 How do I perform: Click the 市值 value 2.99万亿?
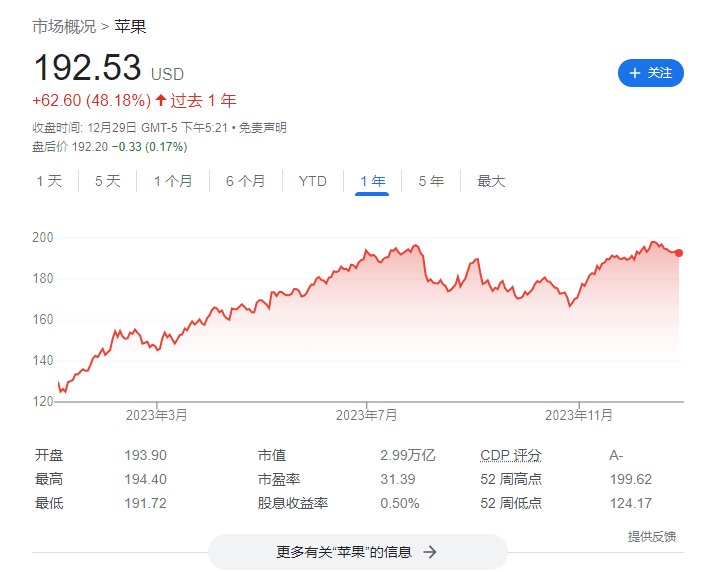pyautogui.click(x=407, y=456)
